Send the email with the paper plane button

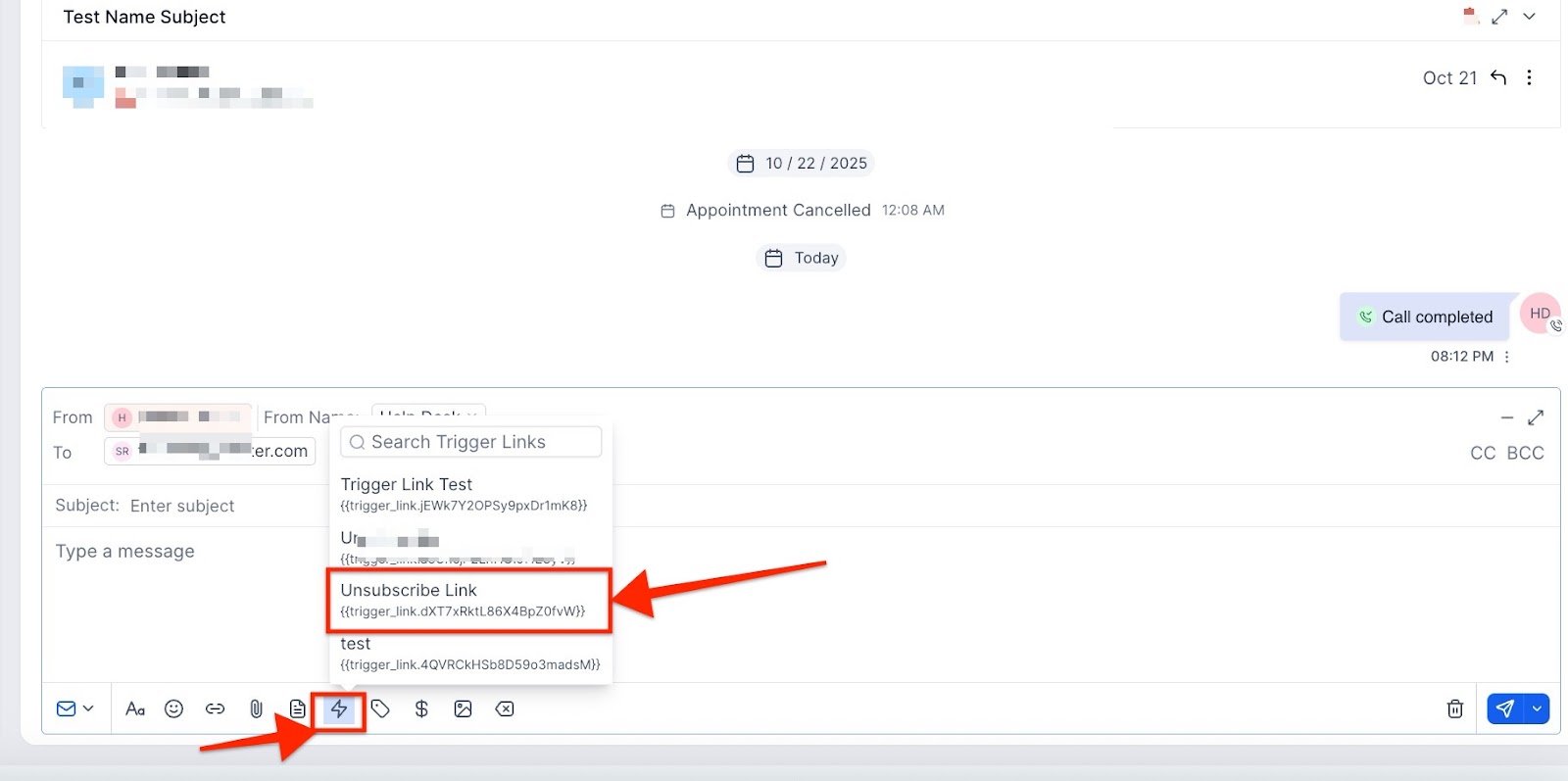click(1505, 708)
